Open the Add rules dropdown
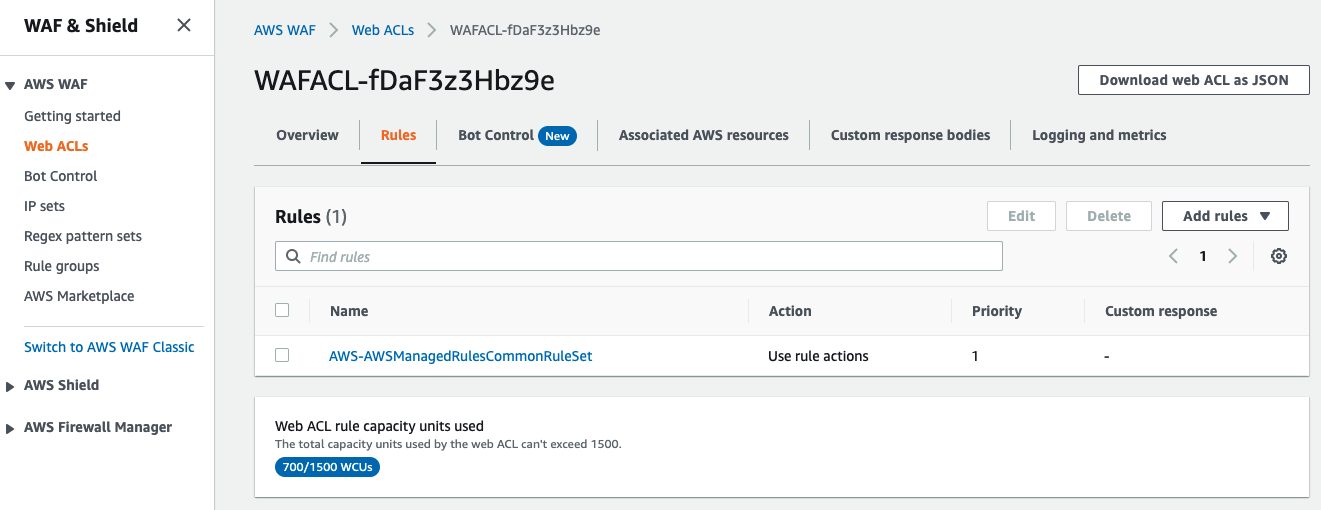Image resolution: width=1321 pixels, height=510 pixels. pyautogui.click(x=1225, y=216)
